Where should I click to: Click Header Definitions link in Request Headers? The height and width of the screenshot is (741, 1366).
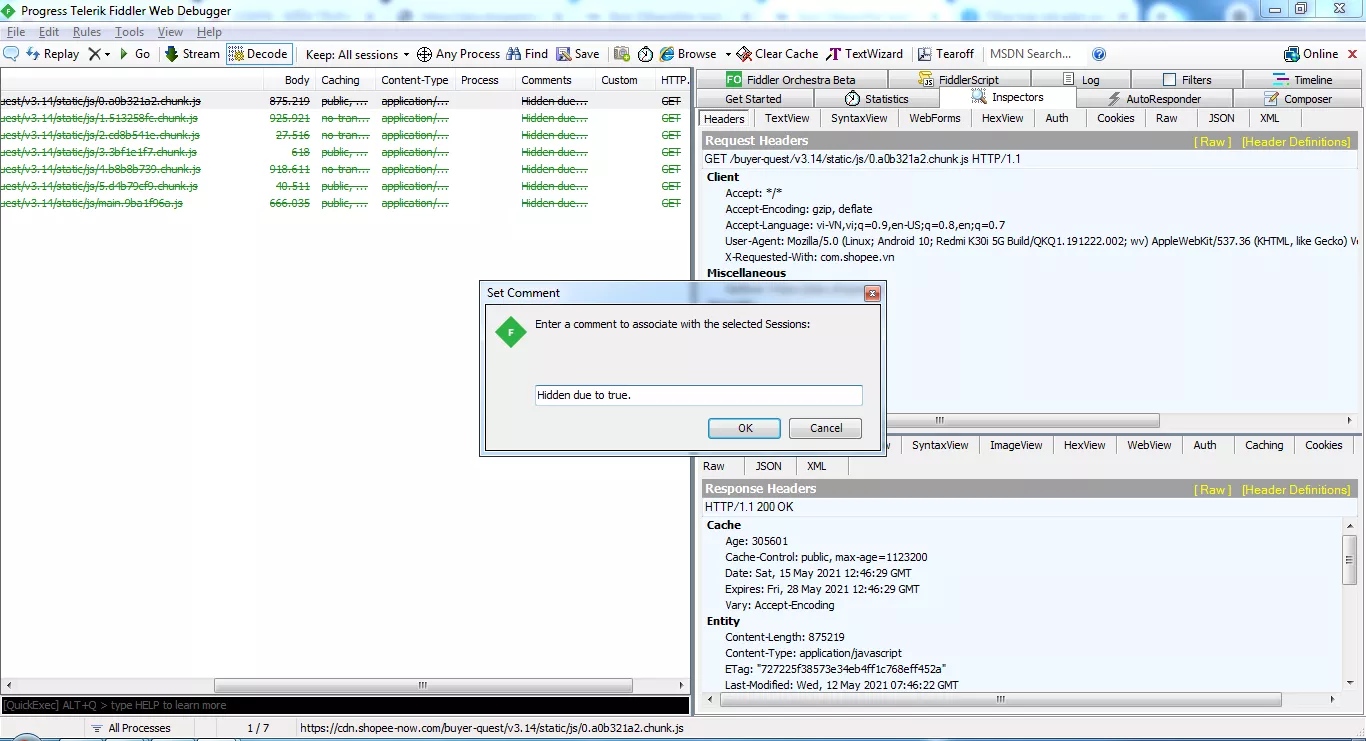tap(1296, 142)
